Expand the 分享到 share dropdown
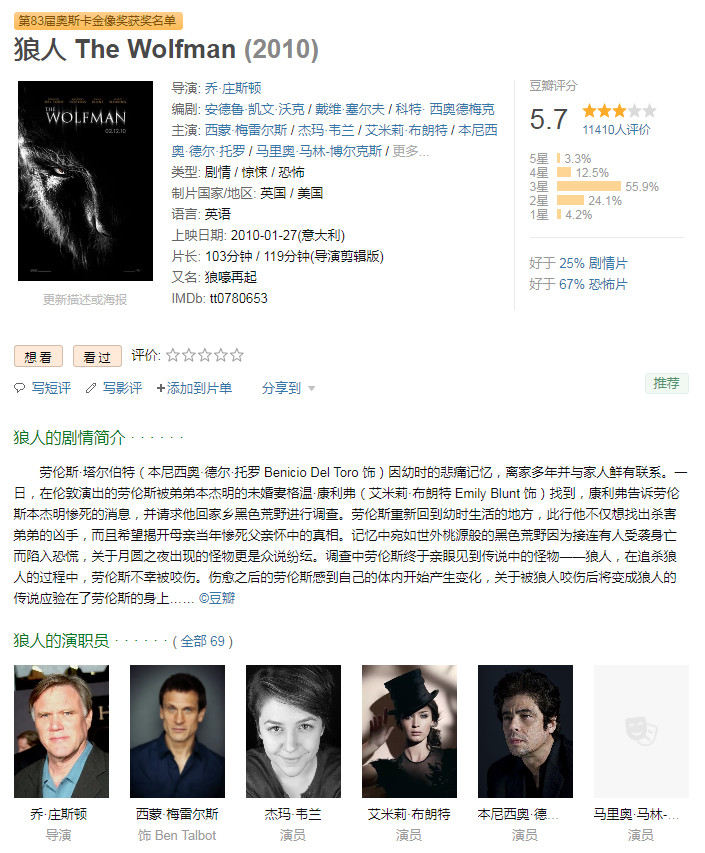 (x=288, y=388)
